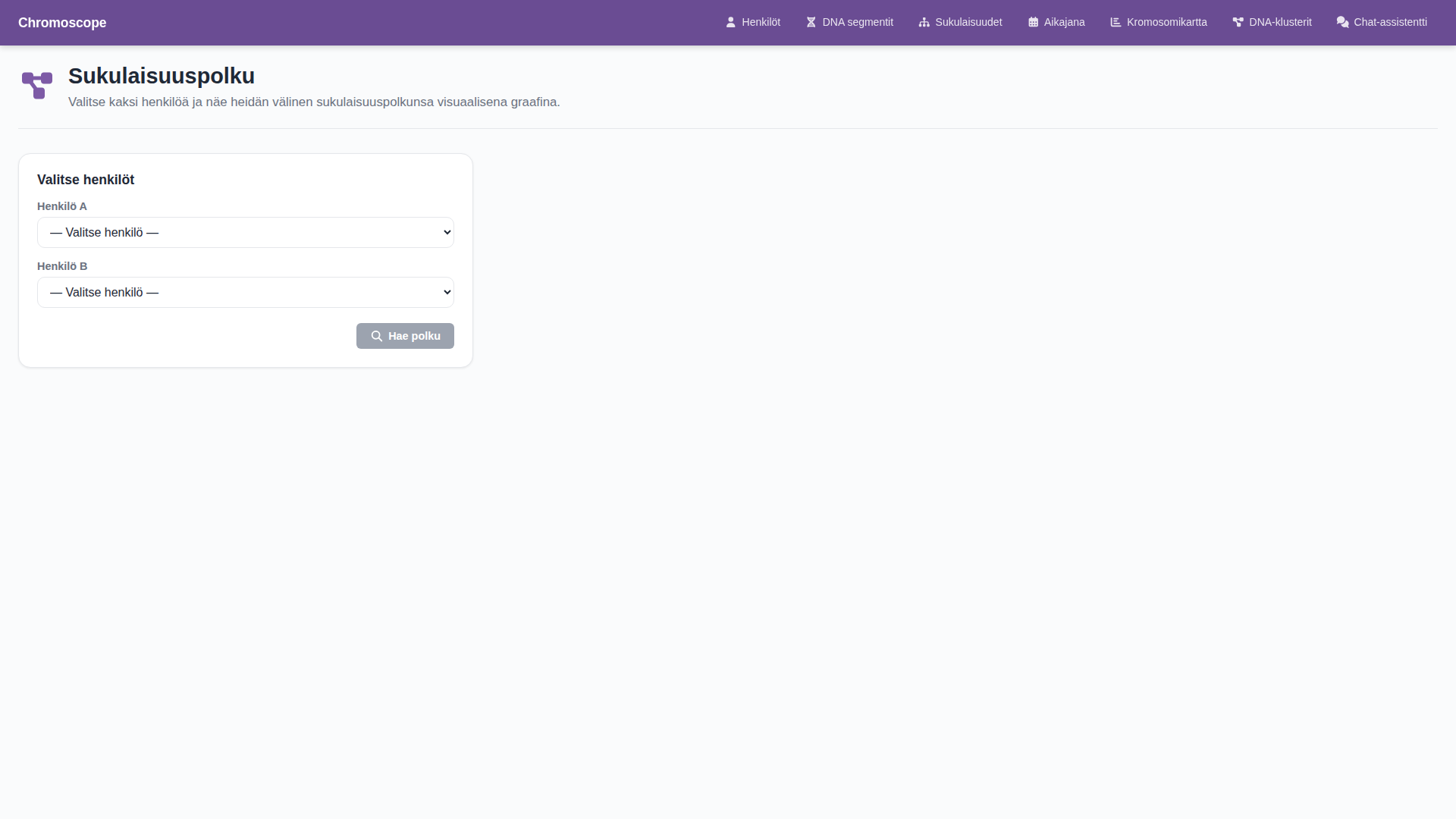Navigate to Kromosomikartta
The width and height of the screenshot is (1456, 819).
[x=1166, y=23]
